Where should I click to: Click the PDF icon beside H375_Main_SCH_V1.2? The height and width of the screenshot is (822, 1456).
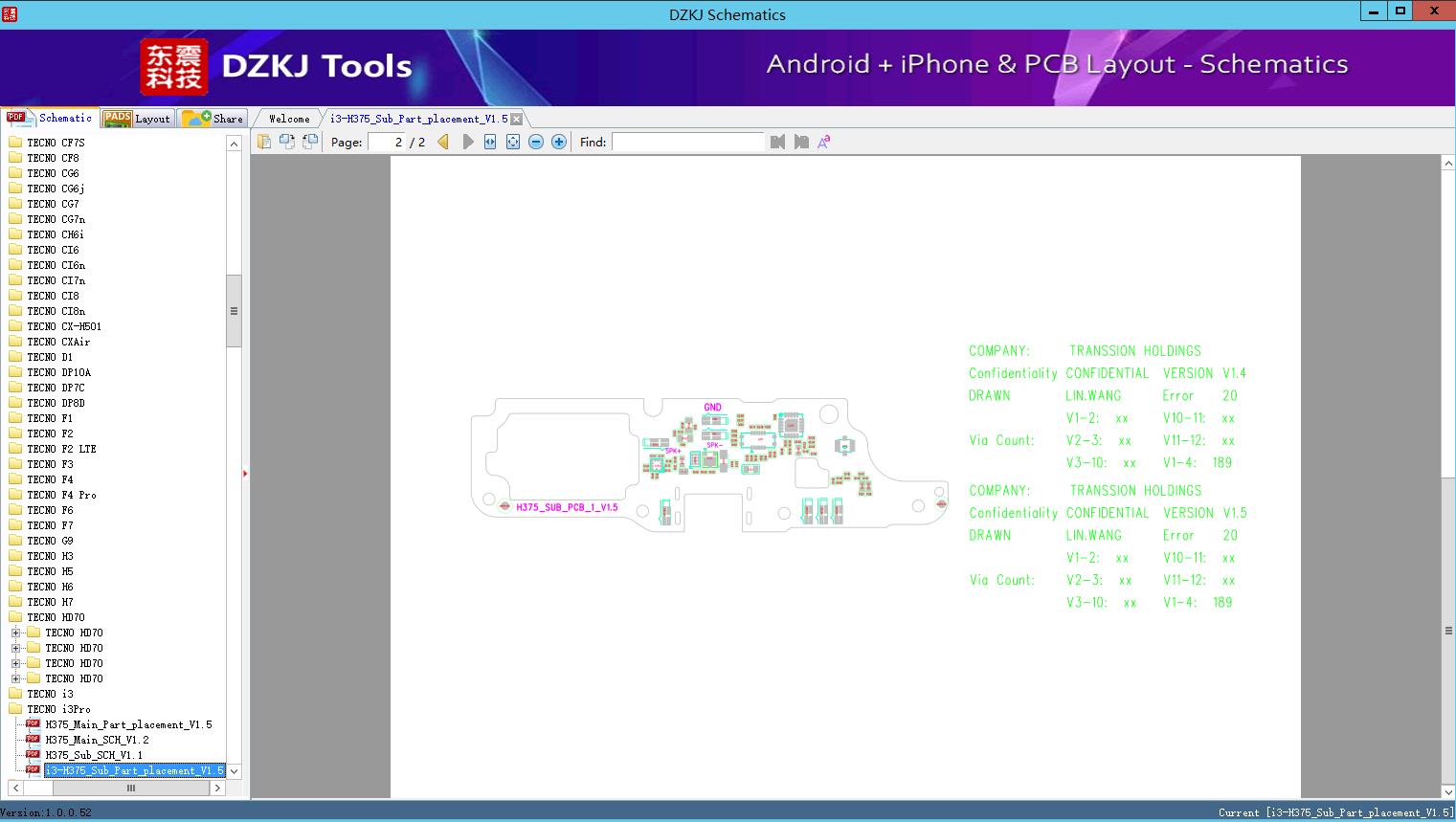33,740
